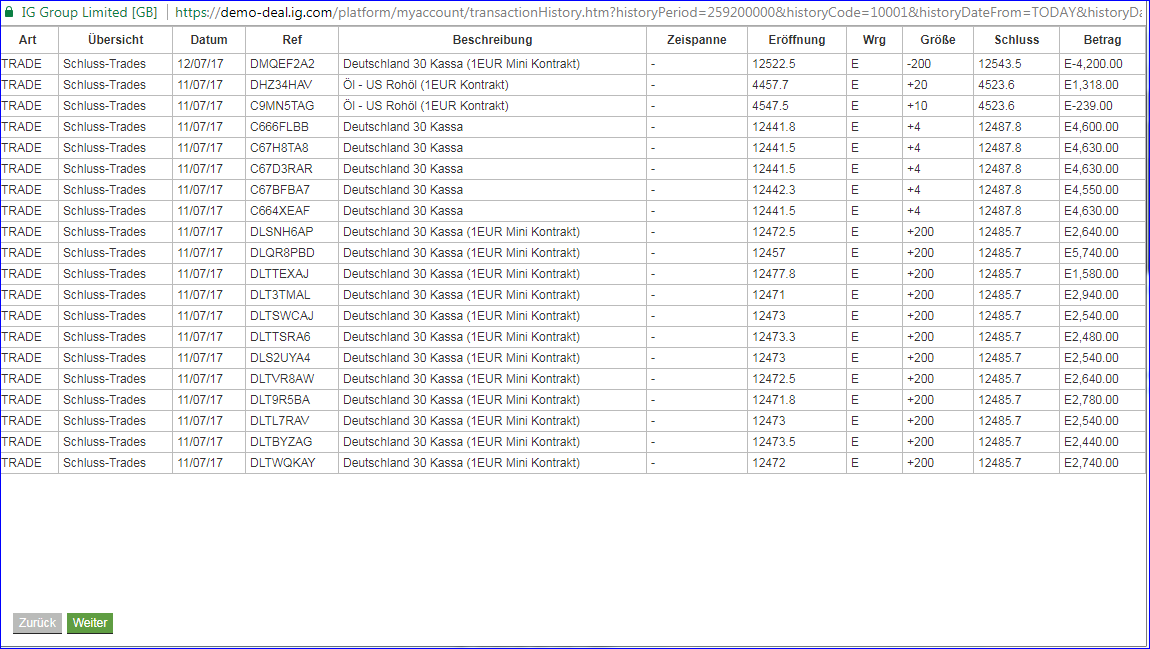Screen dimensions: 1150x649
Task: Click the green padlock security icon
Action: click(9, 12)
